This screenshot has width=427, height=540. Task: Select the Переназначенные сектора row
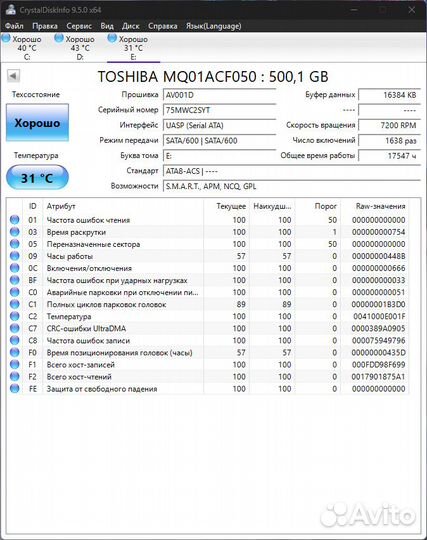[x=208, y=244]
